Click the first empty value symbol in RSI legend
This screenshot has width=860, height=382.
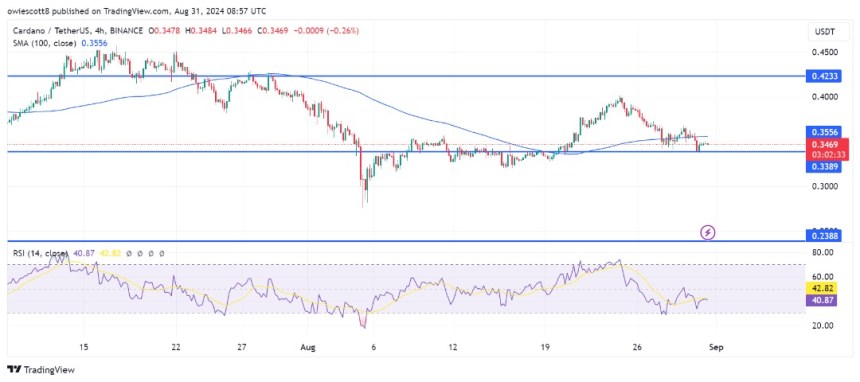[128, 254]
